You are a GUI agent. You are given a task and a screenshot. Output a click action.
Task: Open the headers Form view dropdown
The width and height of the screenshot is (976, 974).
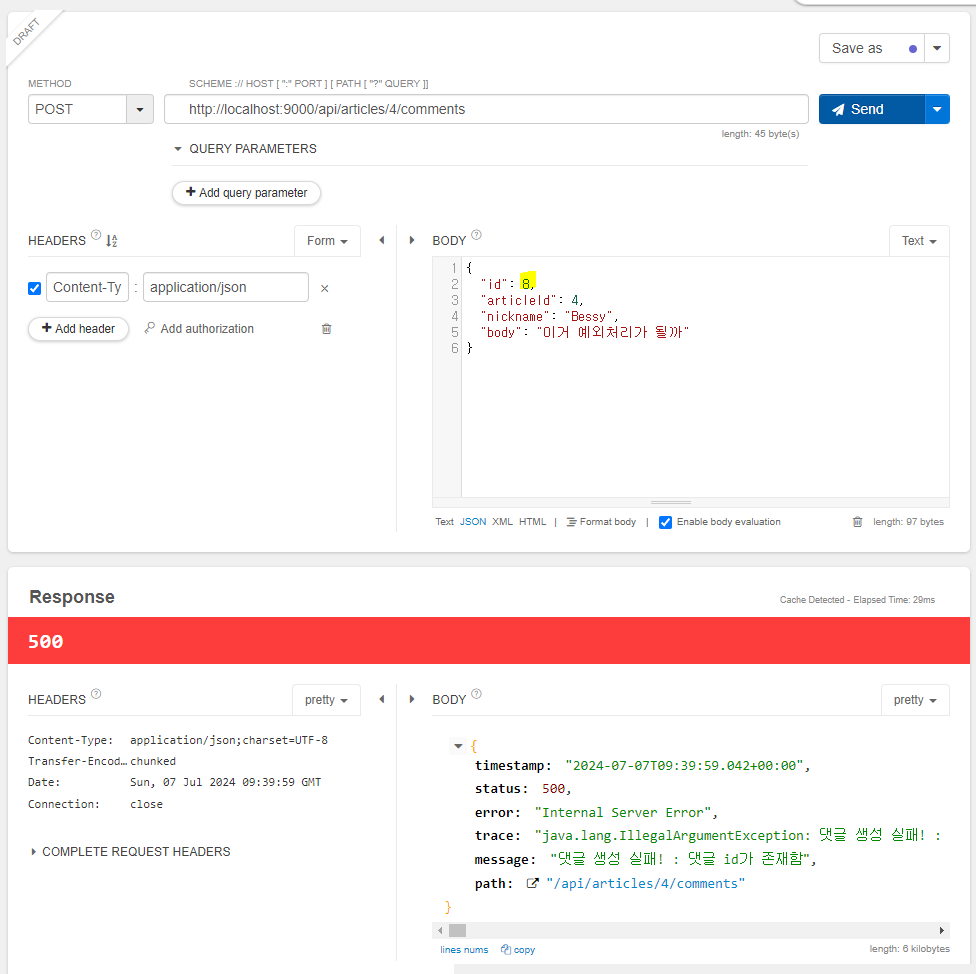(327, 241)
